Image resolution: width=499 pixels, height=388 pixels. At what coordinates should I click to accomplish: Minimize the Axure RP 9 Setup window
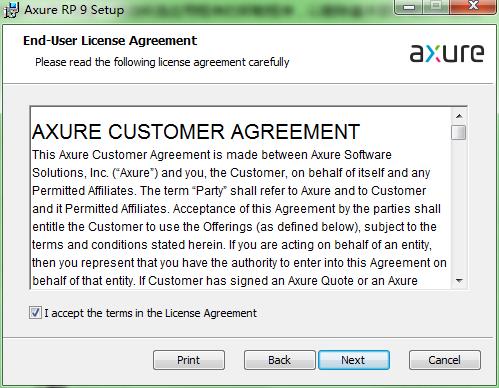(409, 7)
